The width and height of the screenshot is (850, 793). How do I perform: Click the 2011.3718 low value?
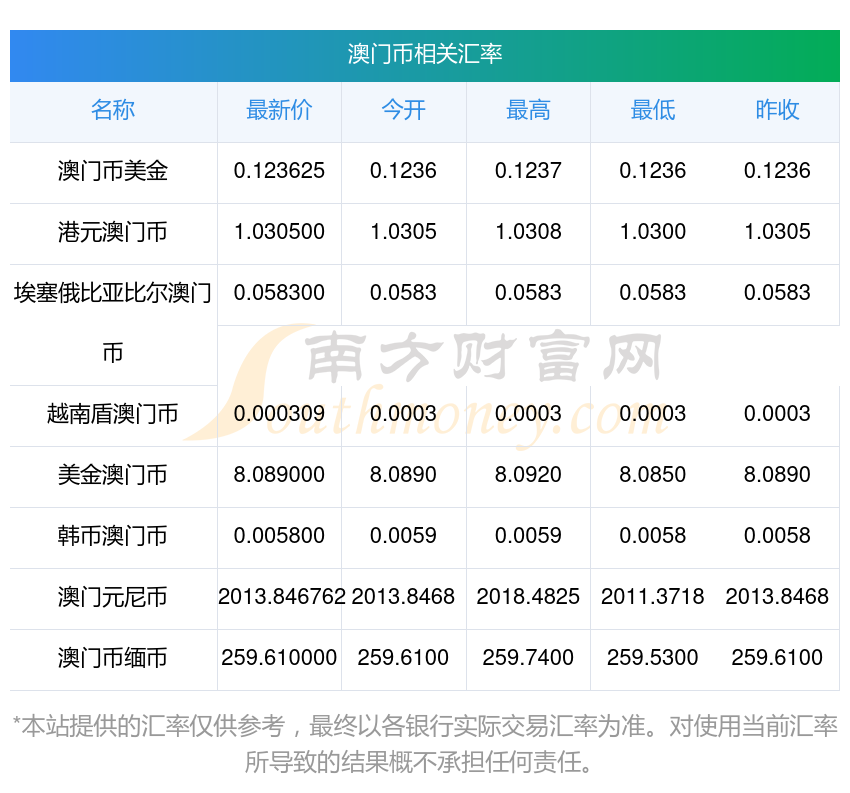[x=653, y=597]
